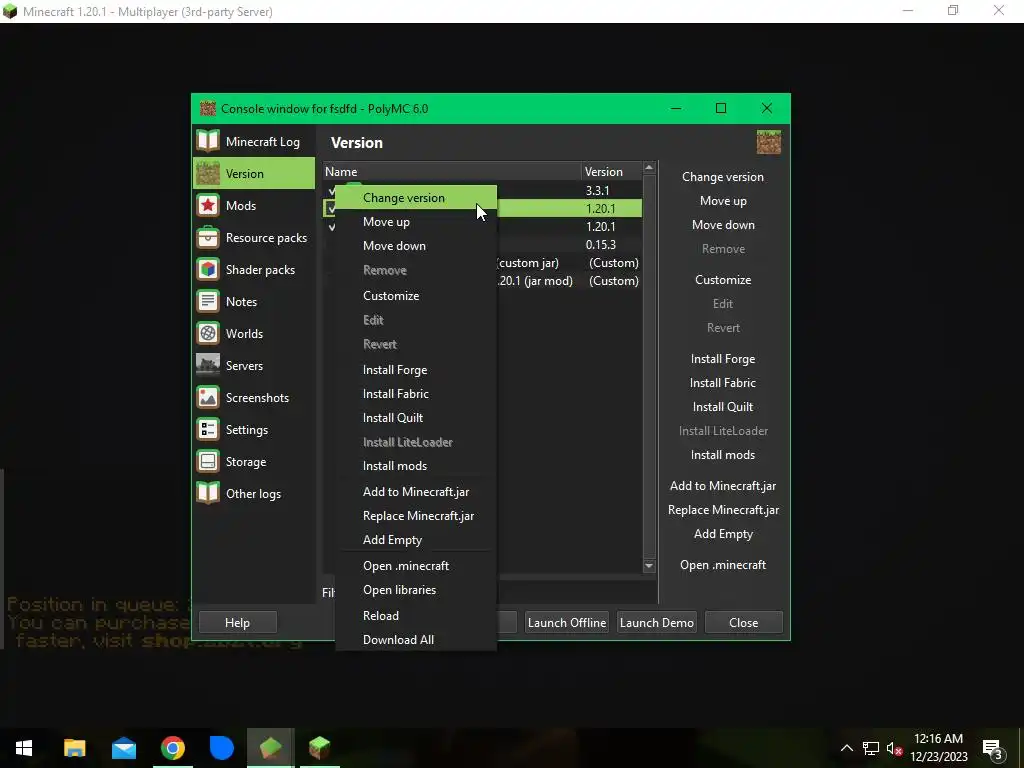Open the Servers sidebar page
Image resolution: width=1024 pixels, height=768 pixels.
coord(253,365)
